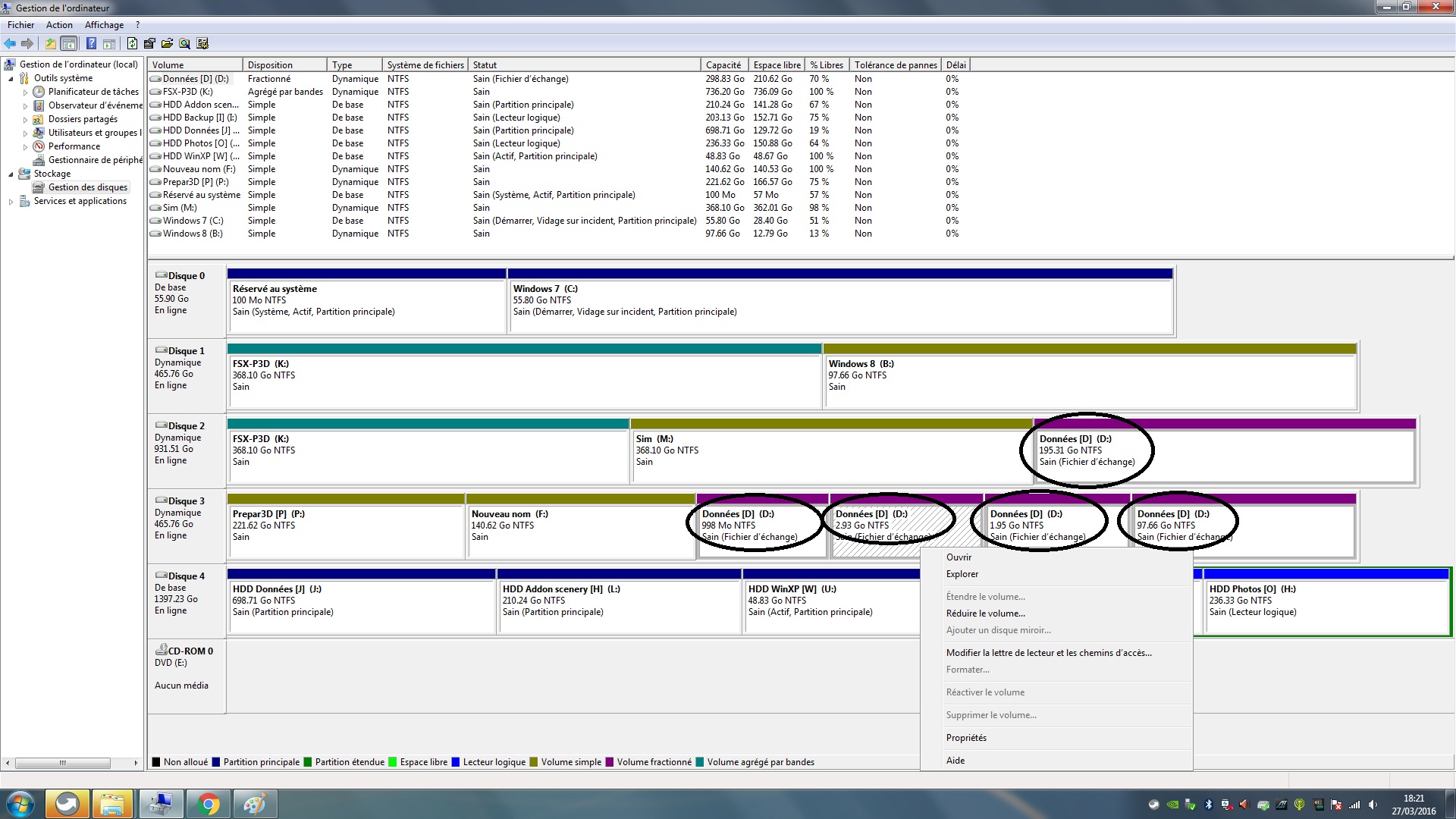Sort by the Disposition column header
1456x819 pixels.
285,65
